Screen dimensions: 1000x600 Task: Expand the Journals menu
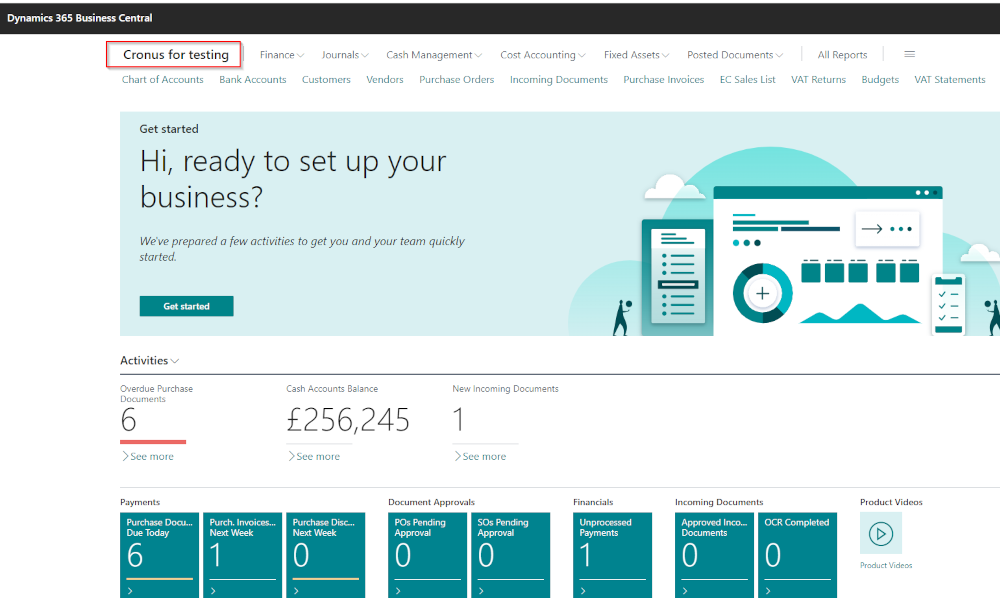click(345, 55)
